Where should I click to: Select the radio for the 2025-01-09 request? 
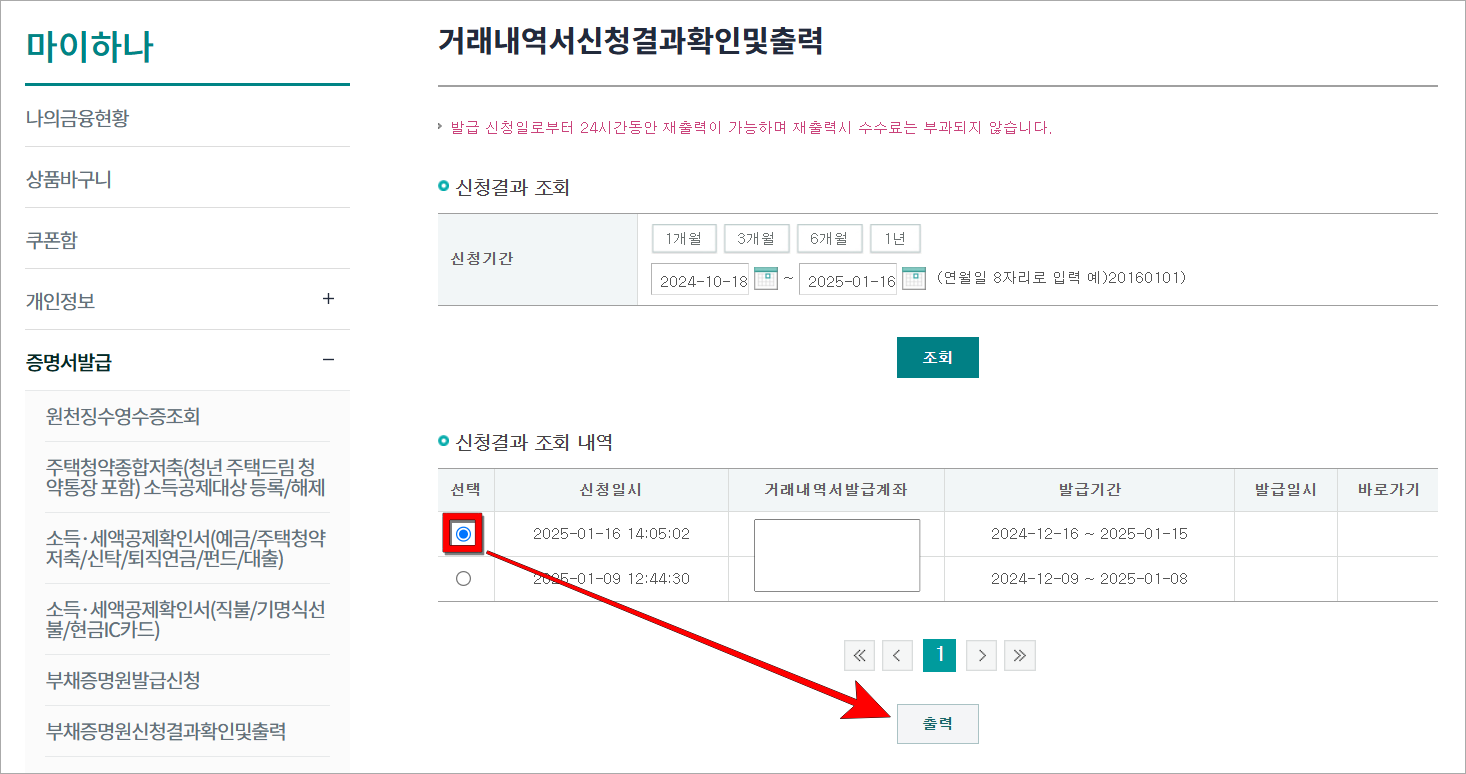(463, 579)
